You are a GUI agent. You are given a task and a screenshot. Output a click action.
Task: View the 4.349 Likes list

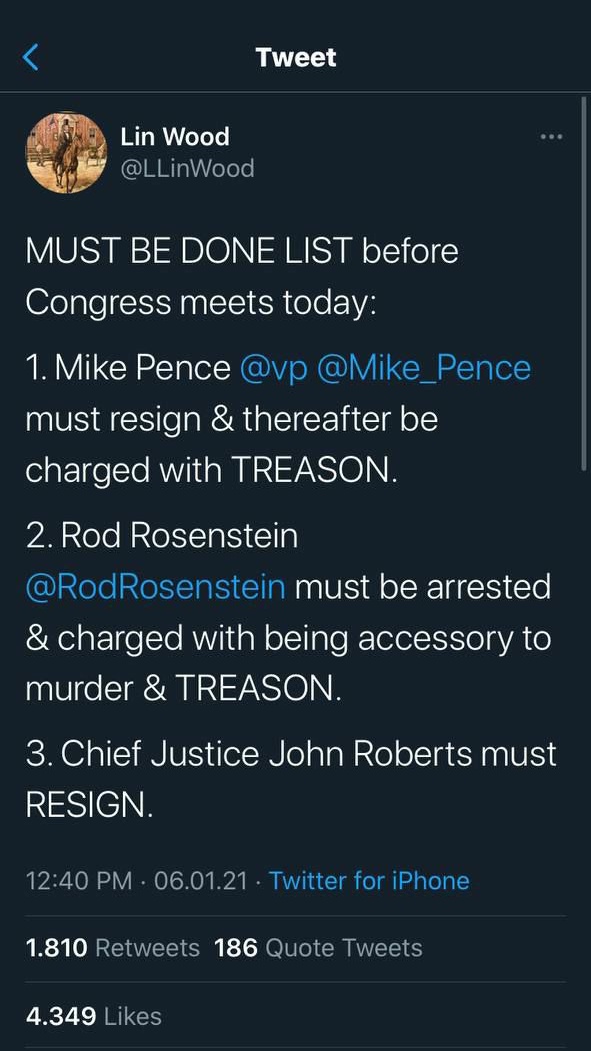(94, 1016)
